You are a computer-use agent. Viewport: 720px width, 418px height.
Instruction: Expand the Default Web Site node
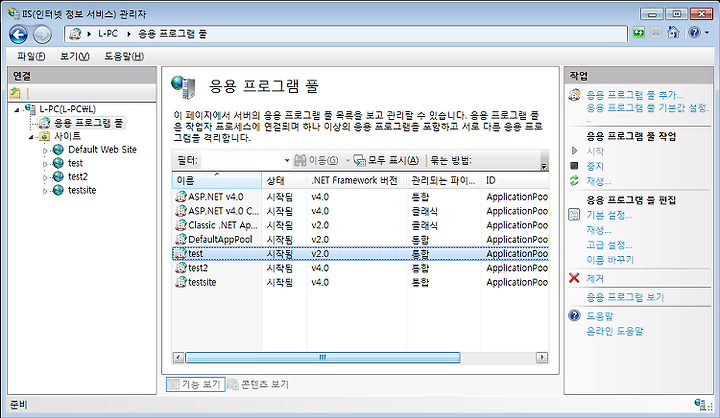coord(45,150)
